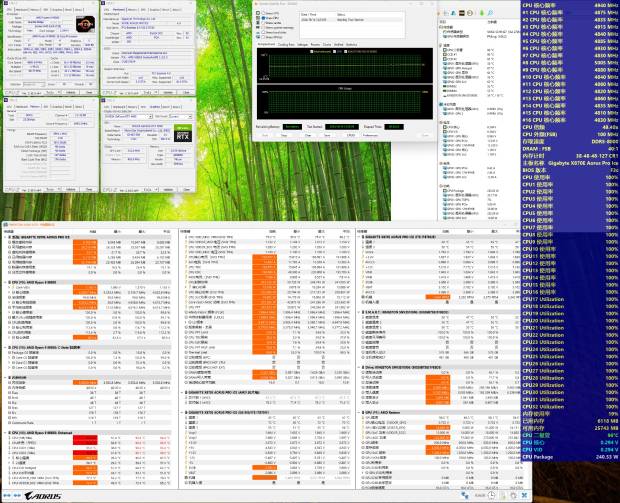Collapse the CPU [#0]: AMD Ryzen 9 9950X: Enhanced section
The height and width of the screenshot is (503, 620).
6,433
